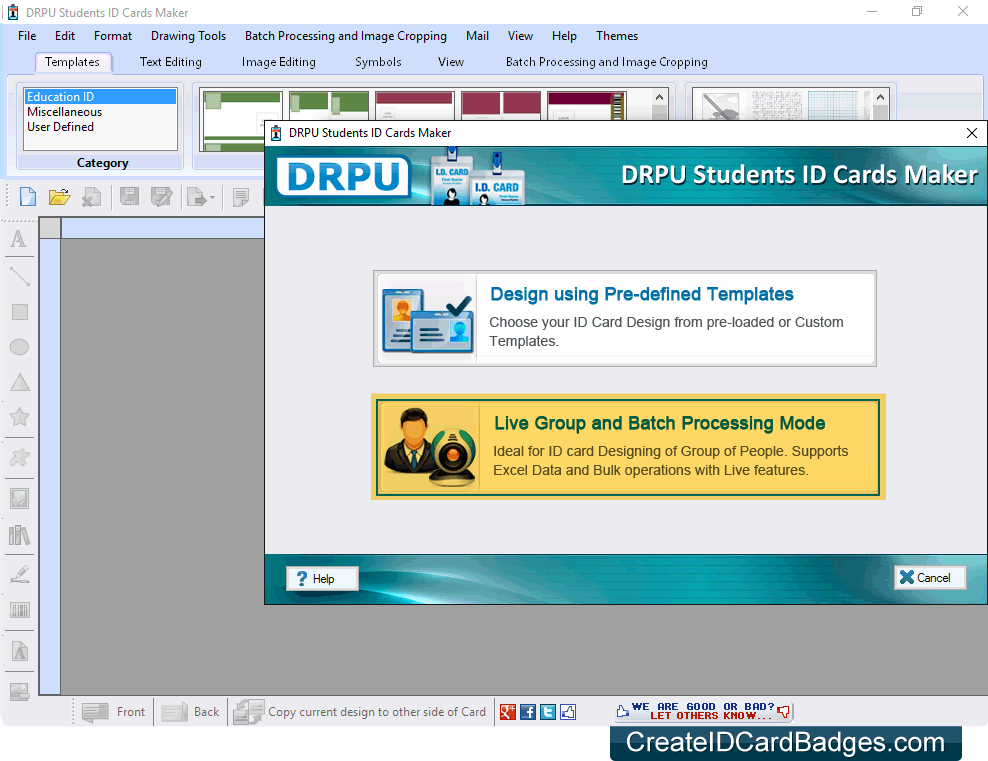Select the Ellipse shape tool
This screenshot has width=988, height=761.
coord(20,347)
